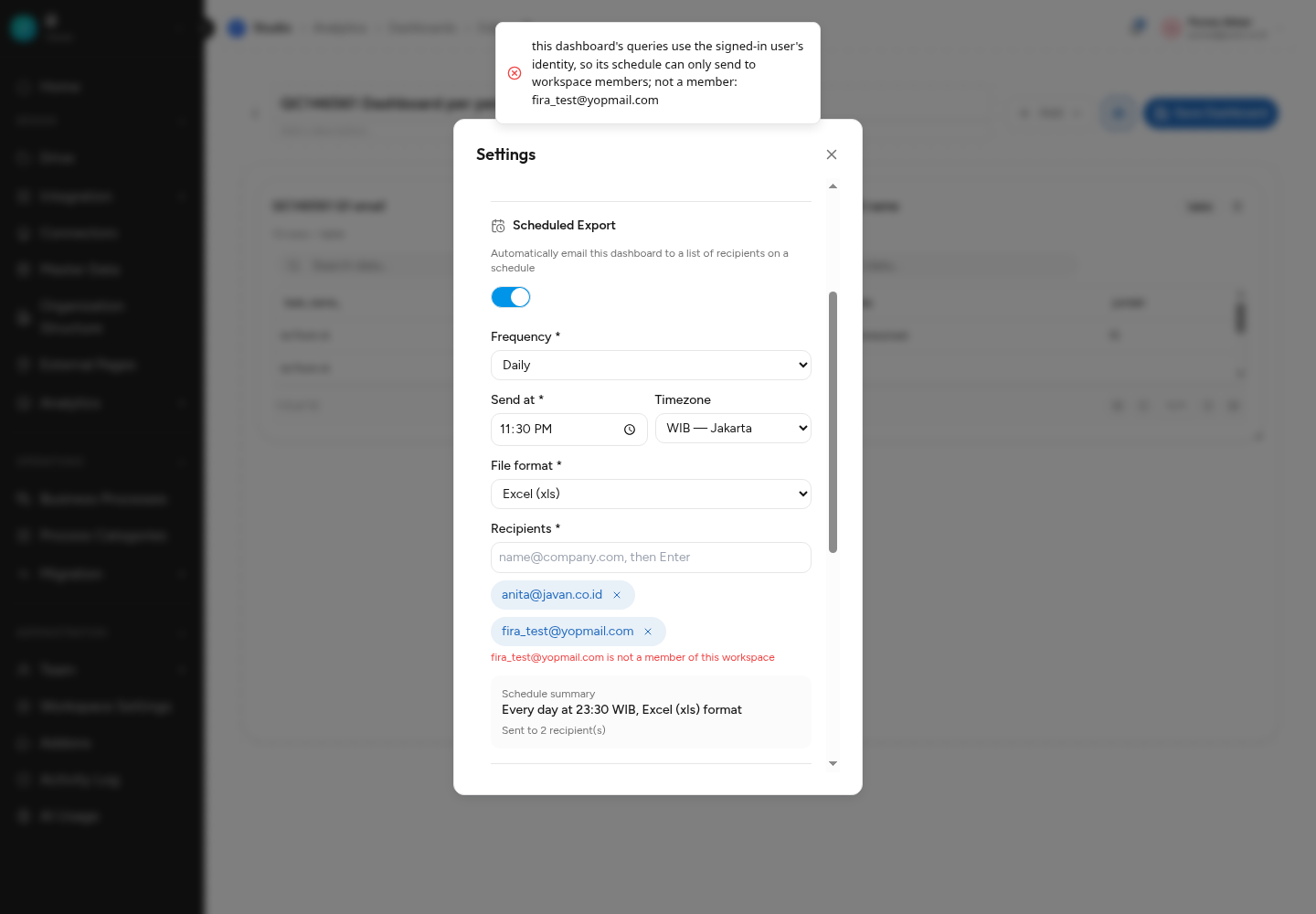1316x914 pixels.
Task: Open the Timezone dropdown showing WIB — Jakarta
Action: click(733, 428)
